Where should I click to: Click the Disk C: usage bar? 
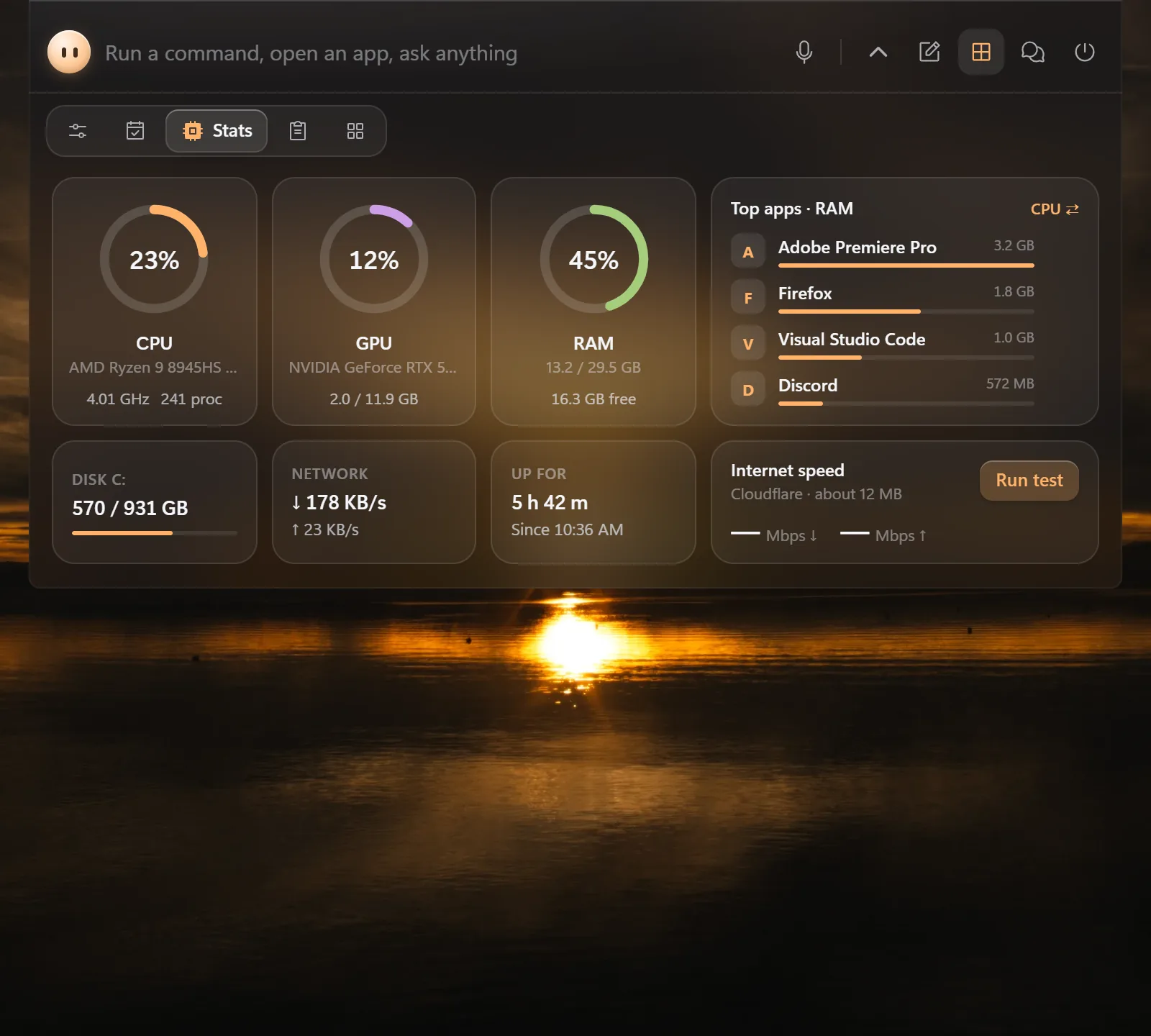click(155, 533)
